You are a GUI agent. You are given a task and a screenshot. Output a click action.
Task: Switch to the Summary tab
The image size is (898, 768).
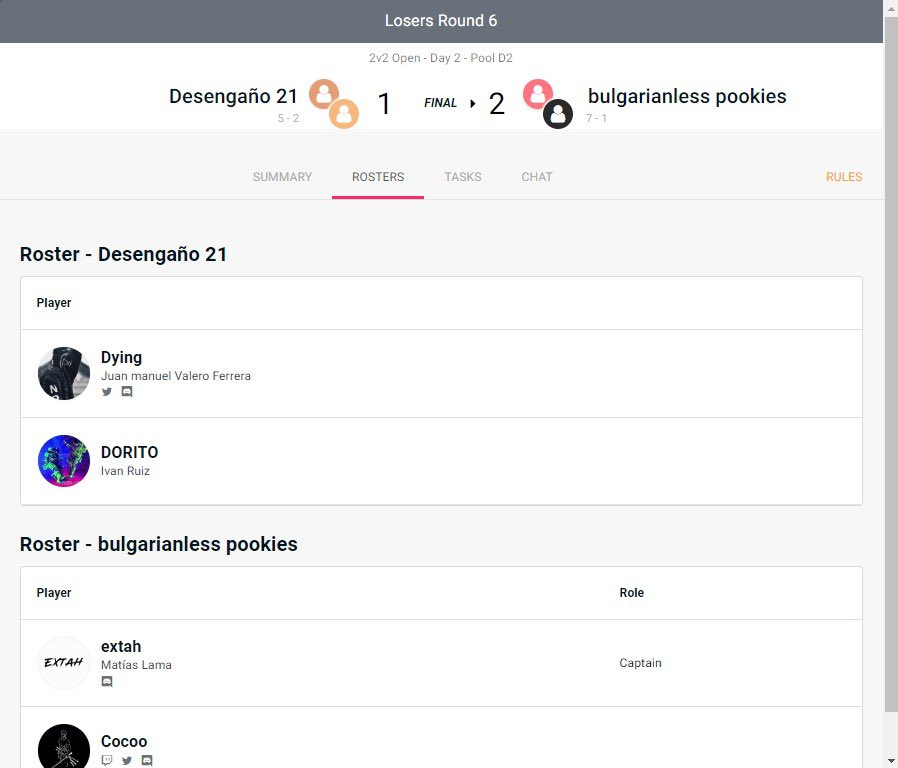tap(282, 177)
